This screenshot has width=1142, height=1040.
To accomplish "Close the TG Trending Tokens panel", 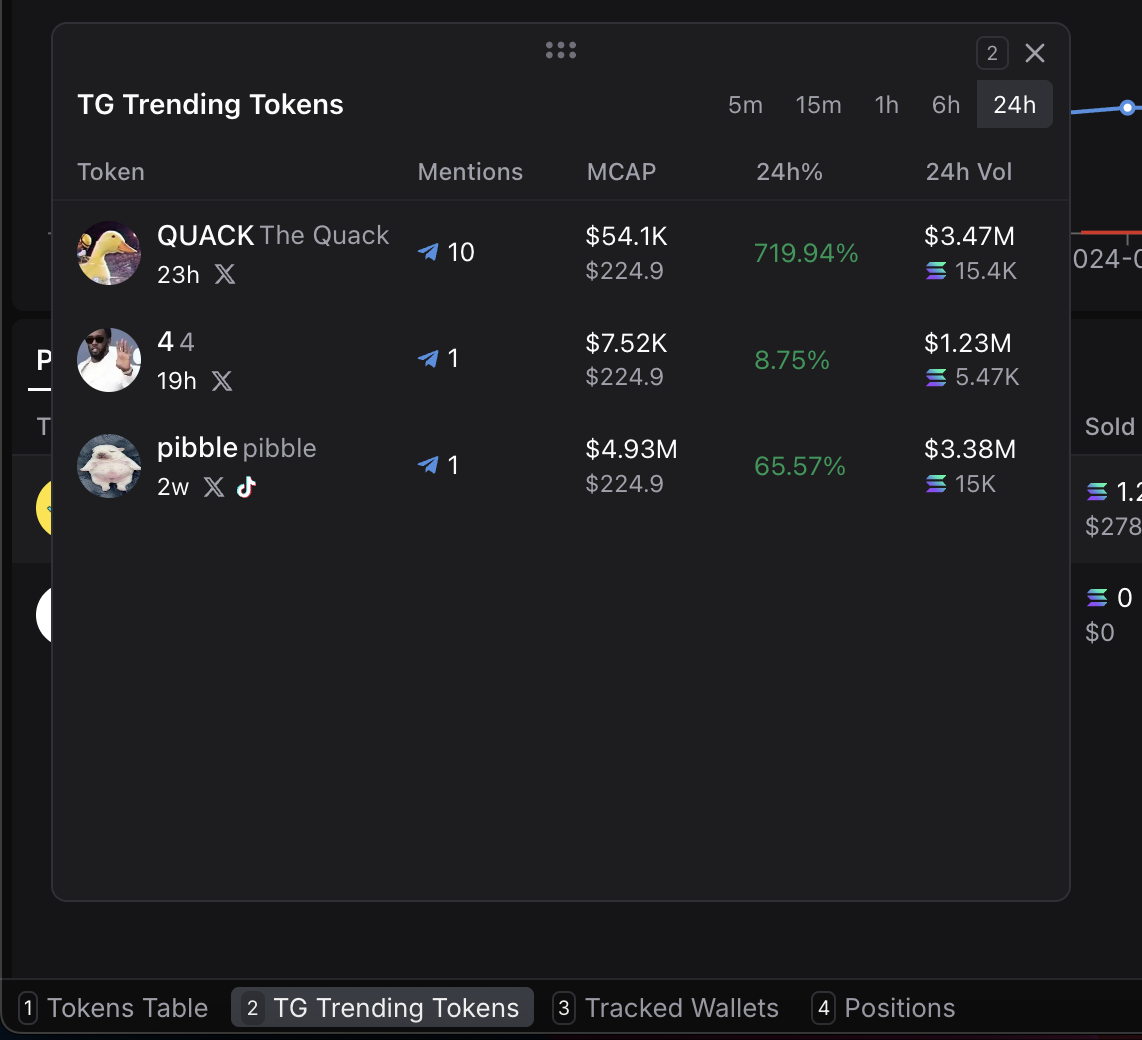I will point(1035,53).
